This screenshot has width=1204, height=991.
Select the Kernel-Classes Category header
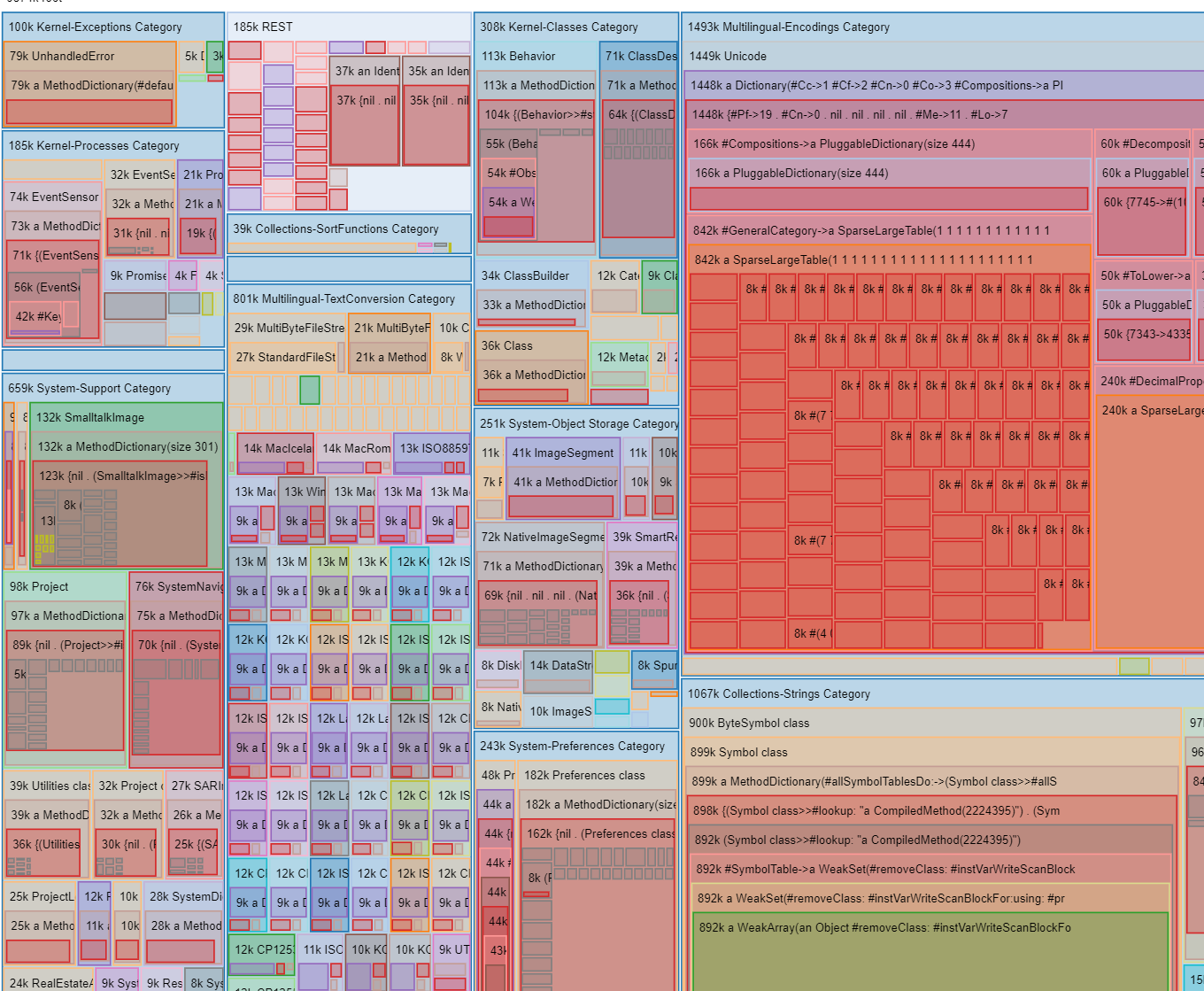point(559,27)
